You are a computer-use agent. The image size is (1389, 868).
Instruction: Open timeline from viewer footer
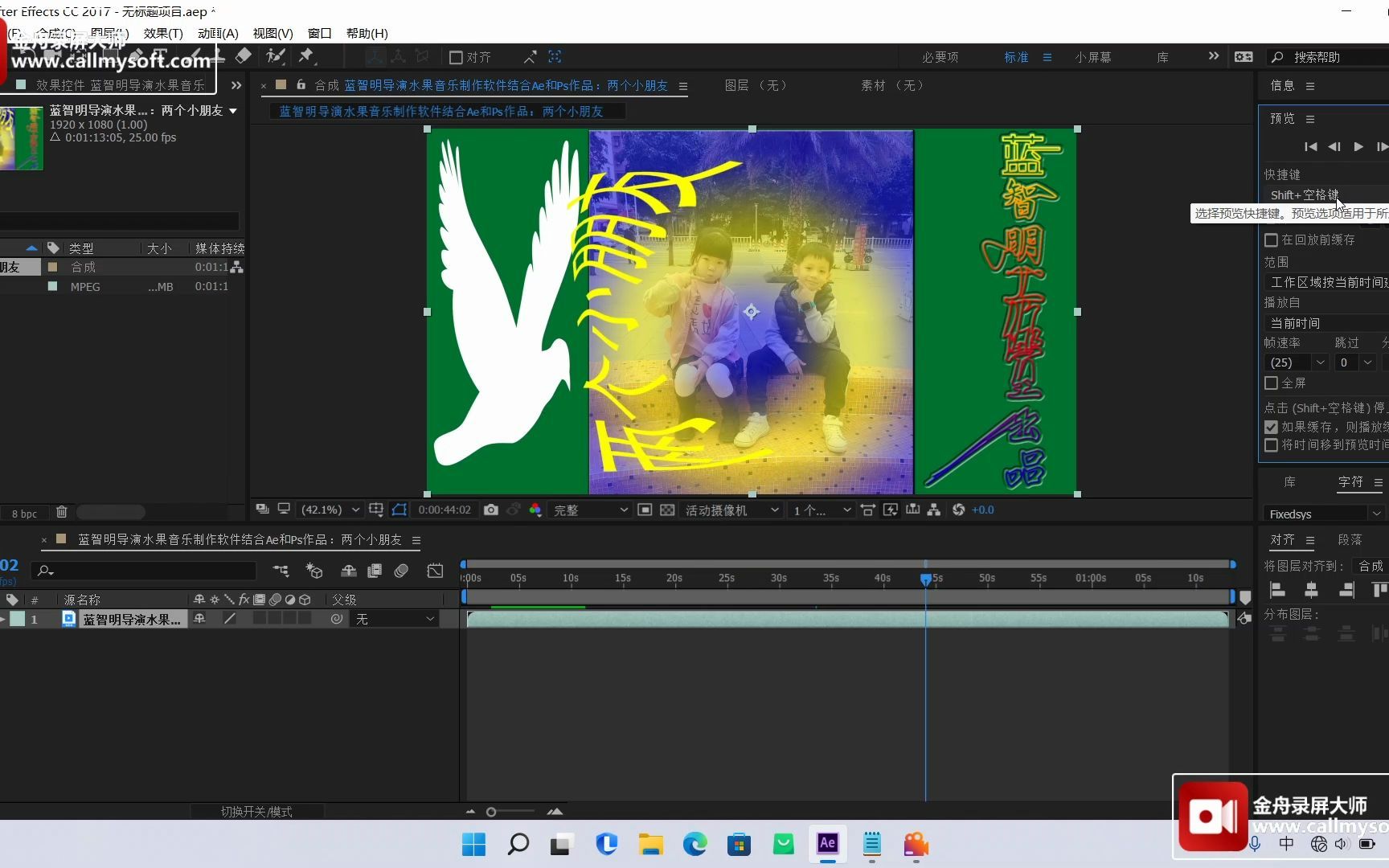click(x=912, y=510)
